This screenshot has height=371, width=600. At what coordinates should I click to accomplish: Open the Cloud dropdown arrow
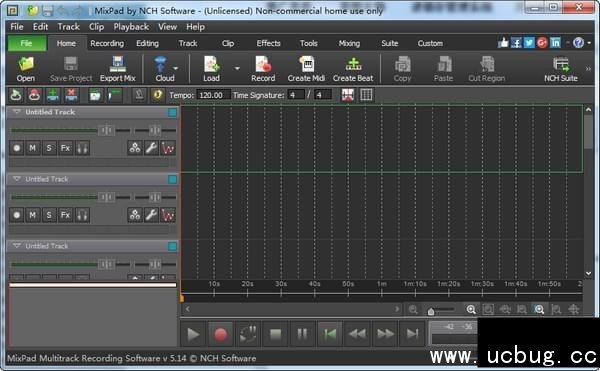(x=176, y=68)
